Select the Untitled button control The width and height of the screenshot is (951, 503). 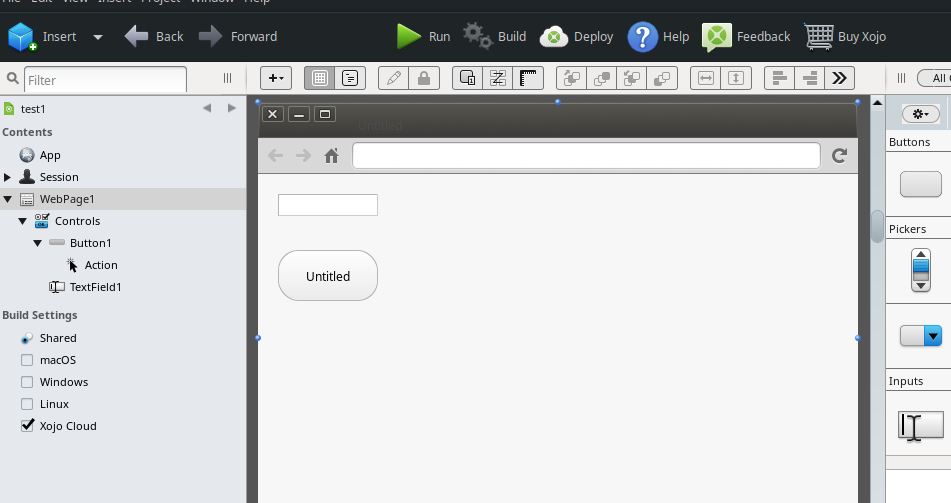click(x=328, y=275)
